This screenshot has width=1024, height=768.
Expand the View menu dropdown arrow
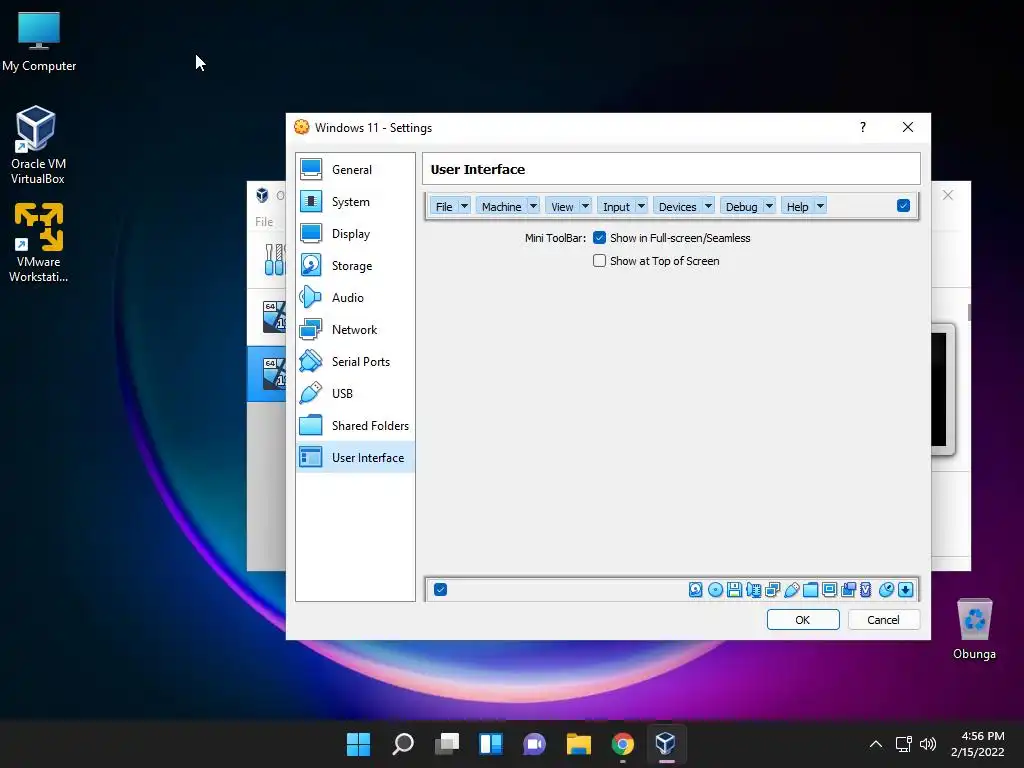click(x=585, y=206)
